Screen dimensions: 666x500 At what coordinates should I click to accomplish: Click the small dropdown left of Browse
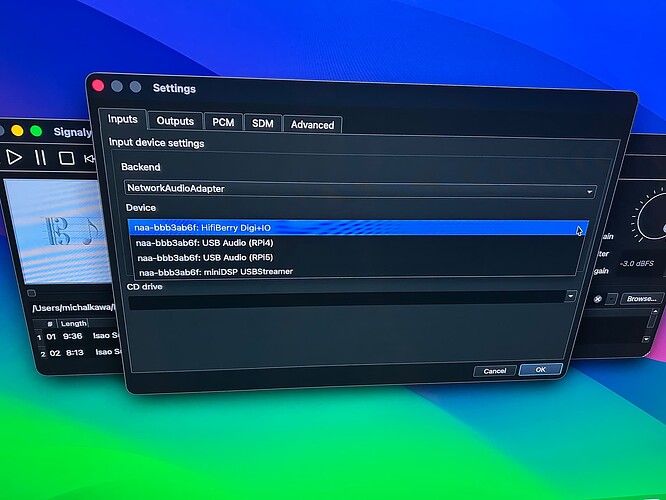click(611, 299)
